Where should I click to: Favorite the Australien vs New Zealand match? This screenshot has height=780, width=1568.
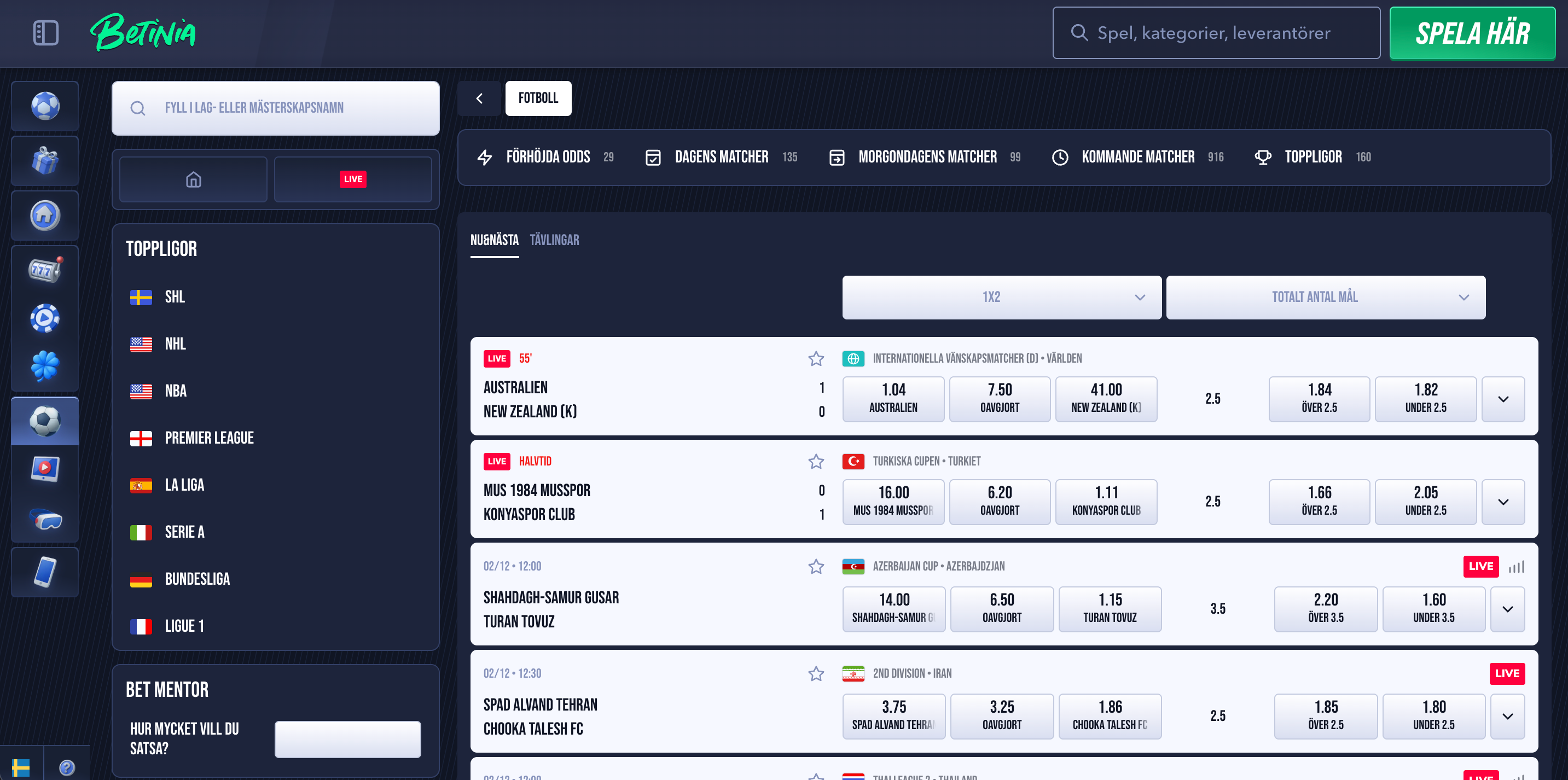(816, 359)
